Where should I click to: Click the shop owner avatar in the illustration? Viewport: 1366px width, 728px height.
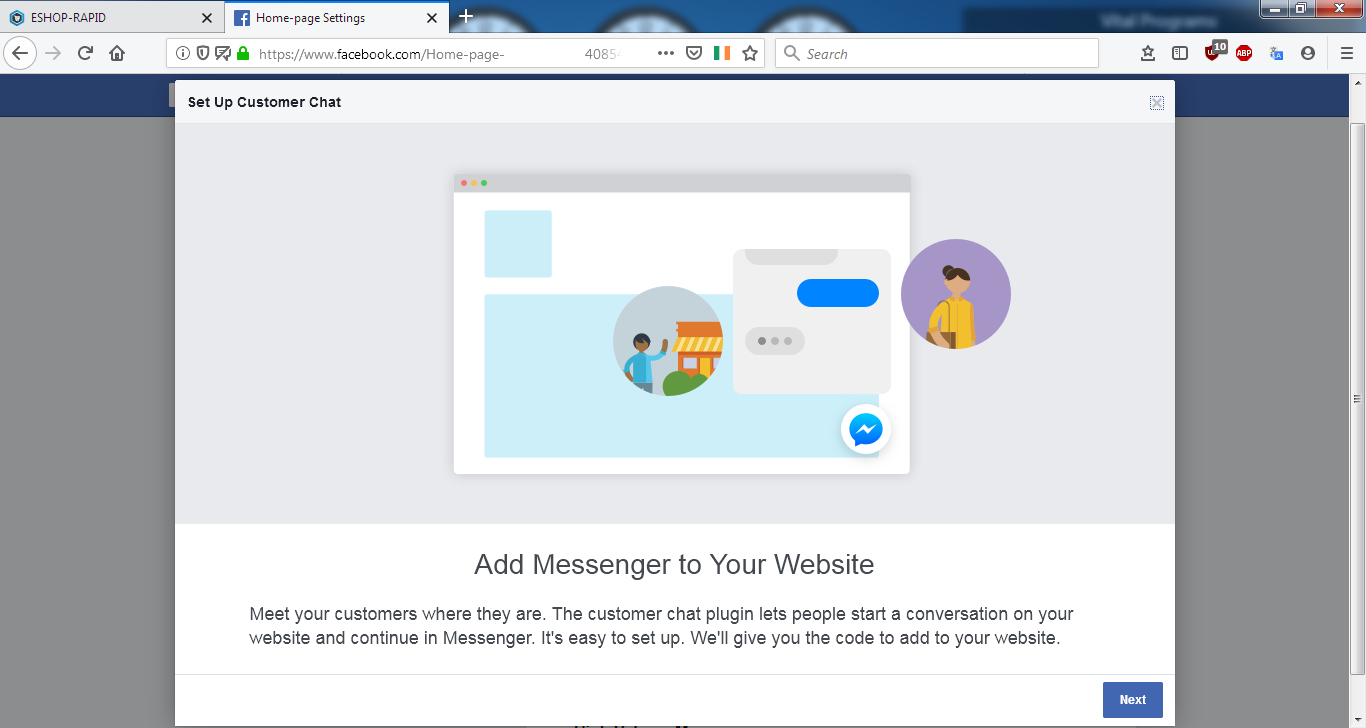[x=668, y=341]
